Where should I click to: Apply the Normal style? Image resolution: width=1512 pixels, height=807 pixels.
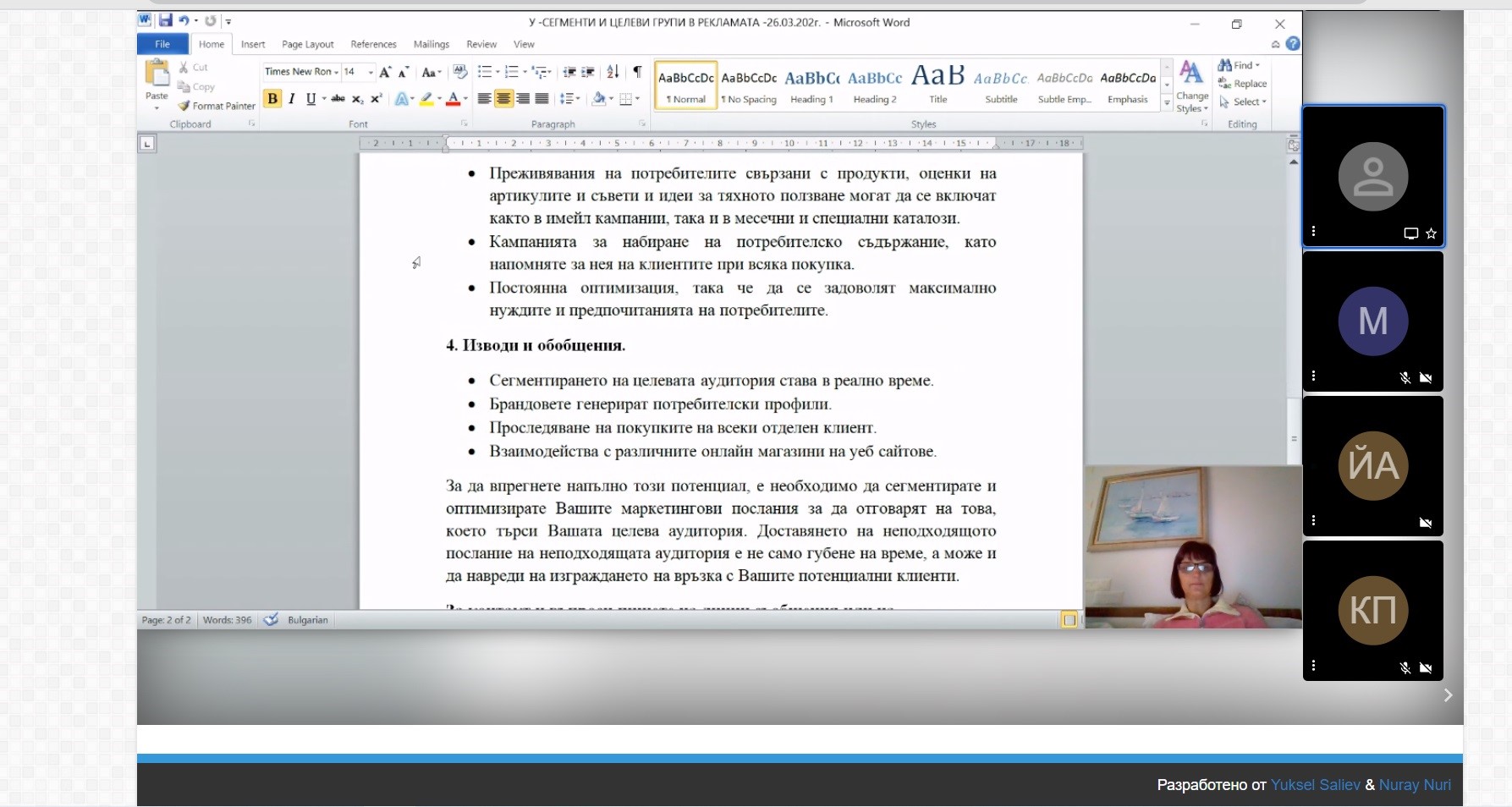click(x=686, y=85)
